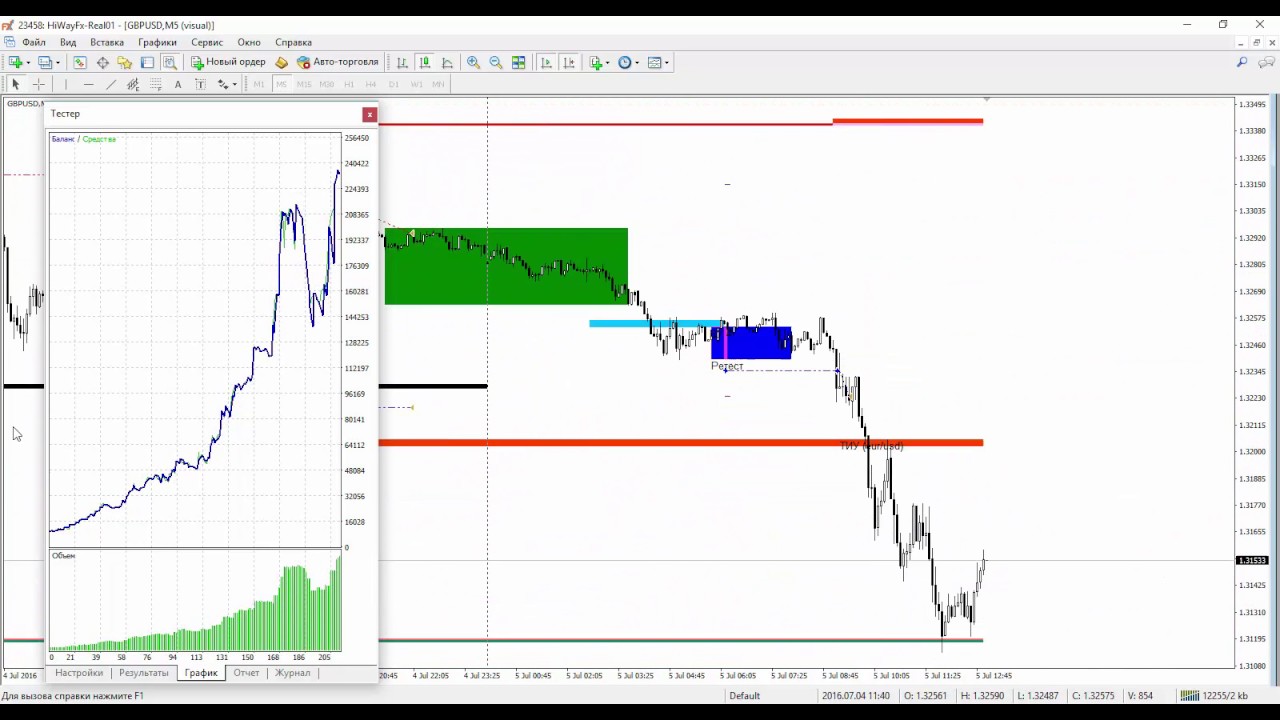Click the current price label 1.31533
This screenshot has height=720, width=1280.
click(x=1253, y=561)
